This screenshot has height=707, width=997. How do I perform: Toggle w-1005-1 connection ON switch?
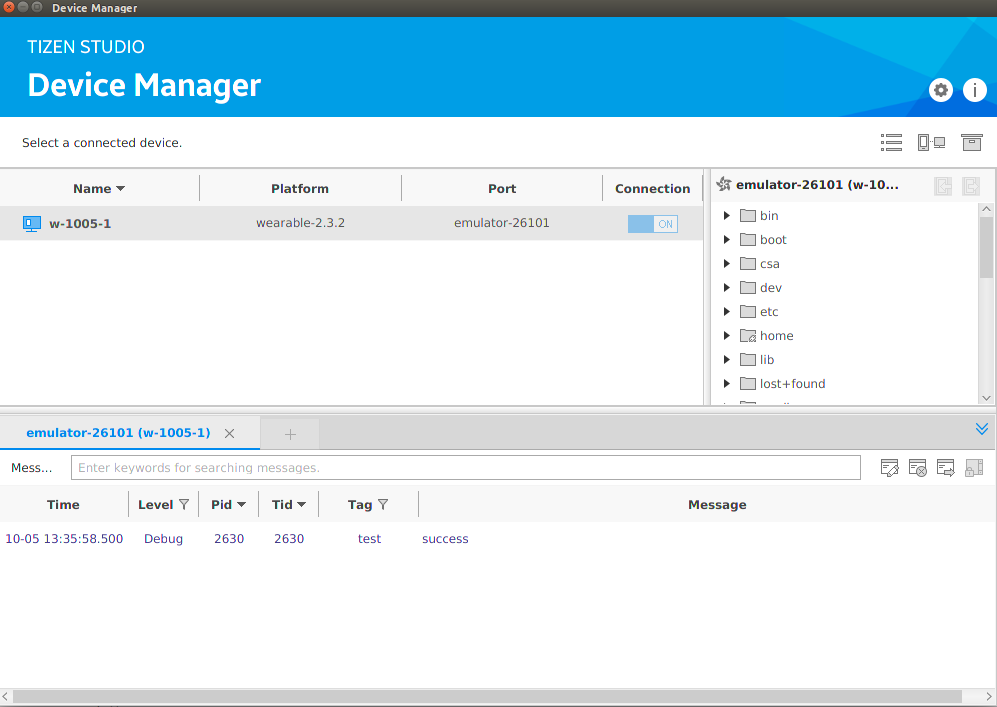pyautogui.click(x=652, y=224)
